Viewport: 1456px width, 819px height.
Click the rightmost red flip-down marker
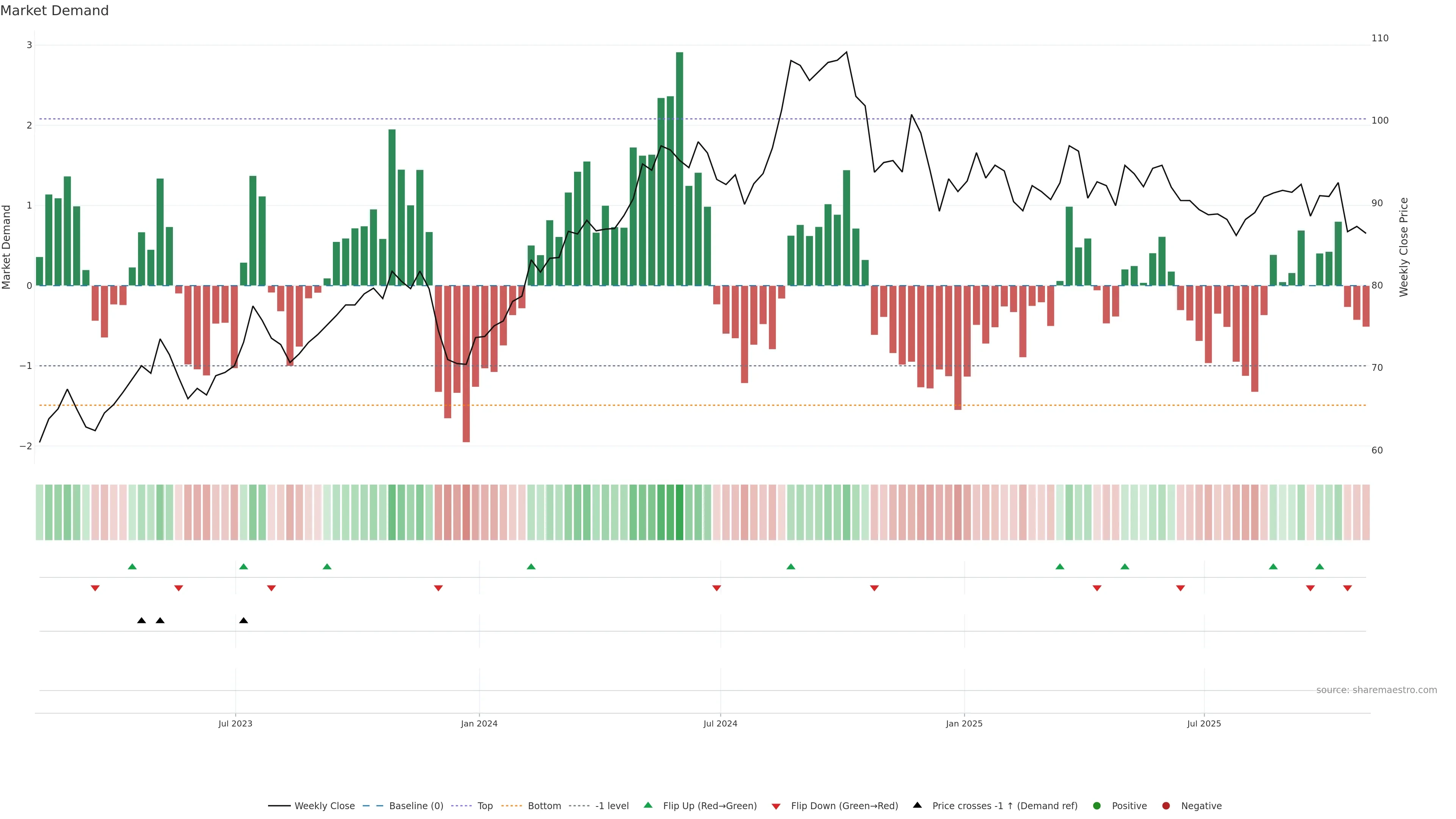pyautogui.click(x=1348, y=588)
